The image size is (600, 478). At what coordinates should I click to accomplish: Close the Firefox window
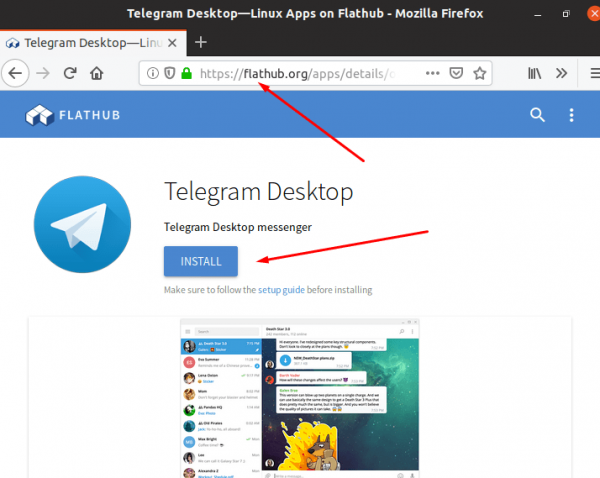pos(593,14)
